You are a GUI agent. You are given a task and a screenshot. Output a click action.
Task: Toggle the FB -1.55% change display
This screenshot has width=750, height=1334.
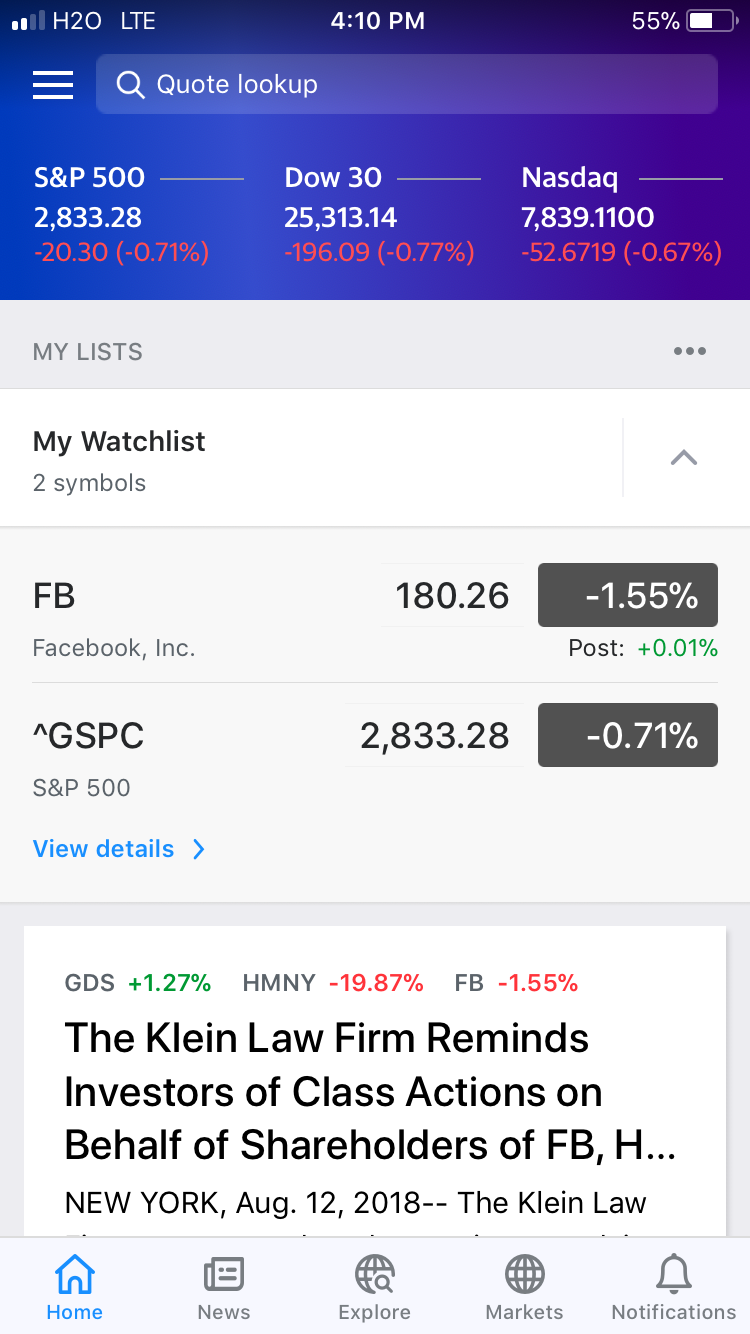[x=628, y=597]
